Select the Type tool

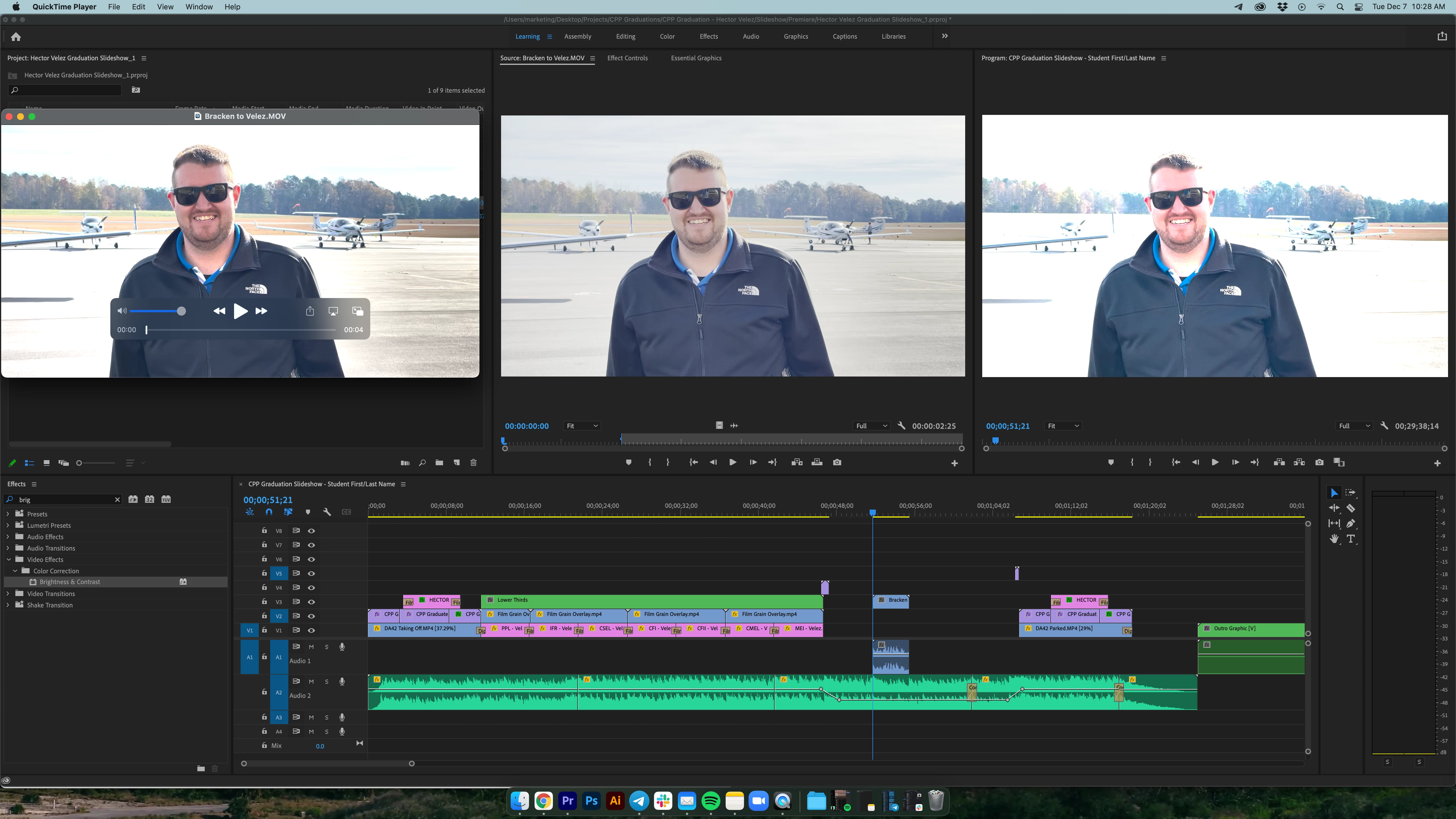(x=1350, y=539)
